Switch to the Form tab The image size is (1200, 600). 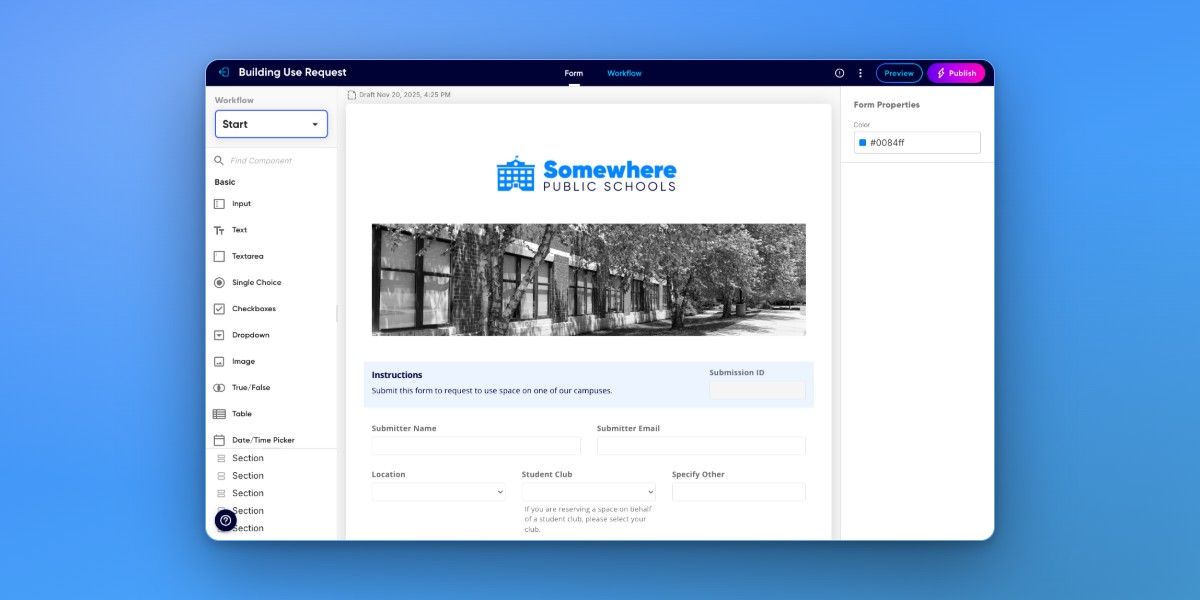[x=574, y=73]
